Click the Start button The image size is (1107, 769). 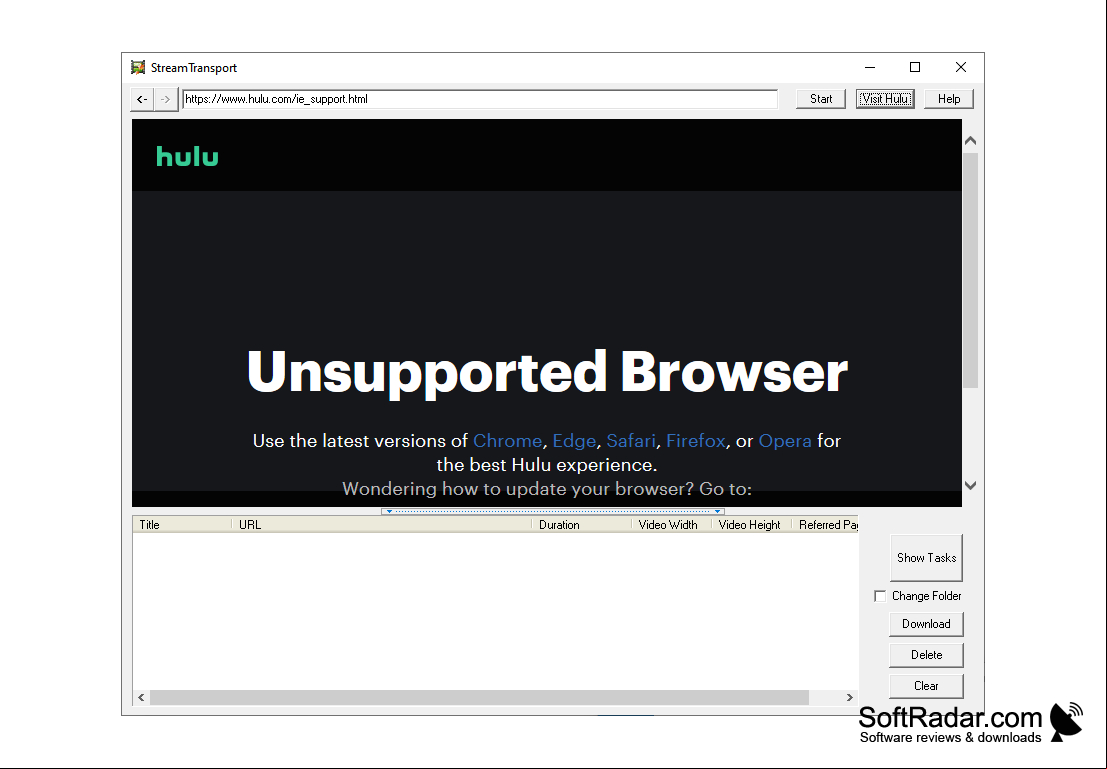820,99
